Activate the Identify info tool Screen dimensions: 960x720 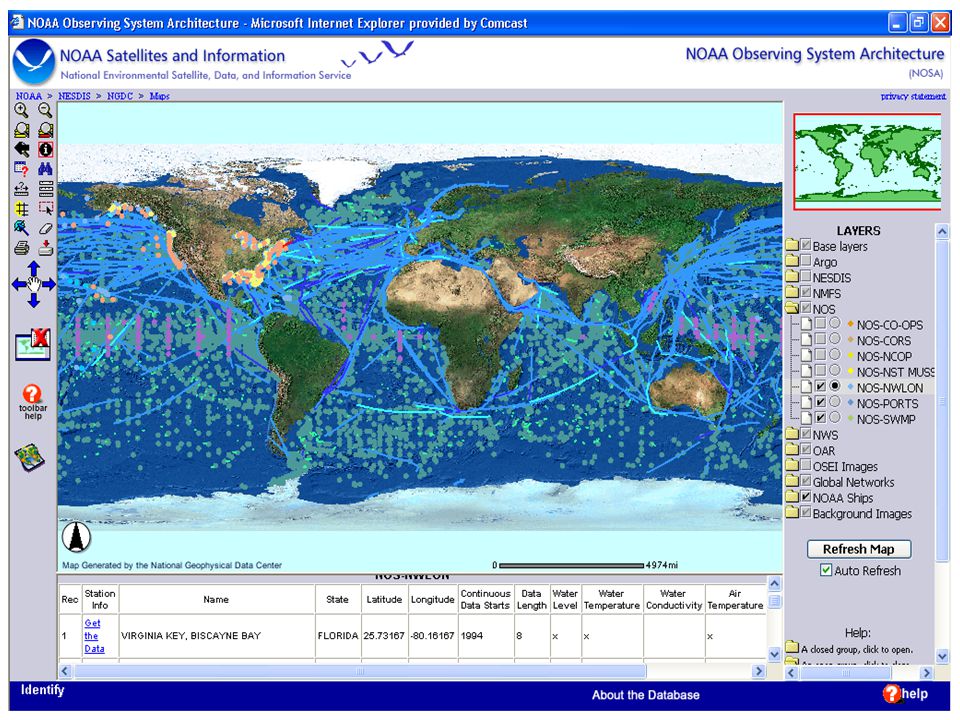[45, 149]
